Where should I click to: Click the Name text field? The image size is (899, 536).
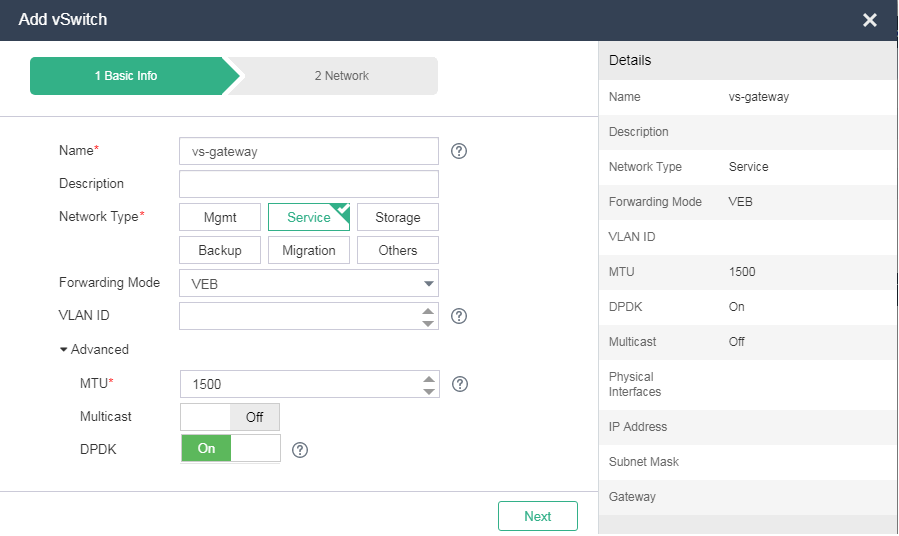[308, 151]
